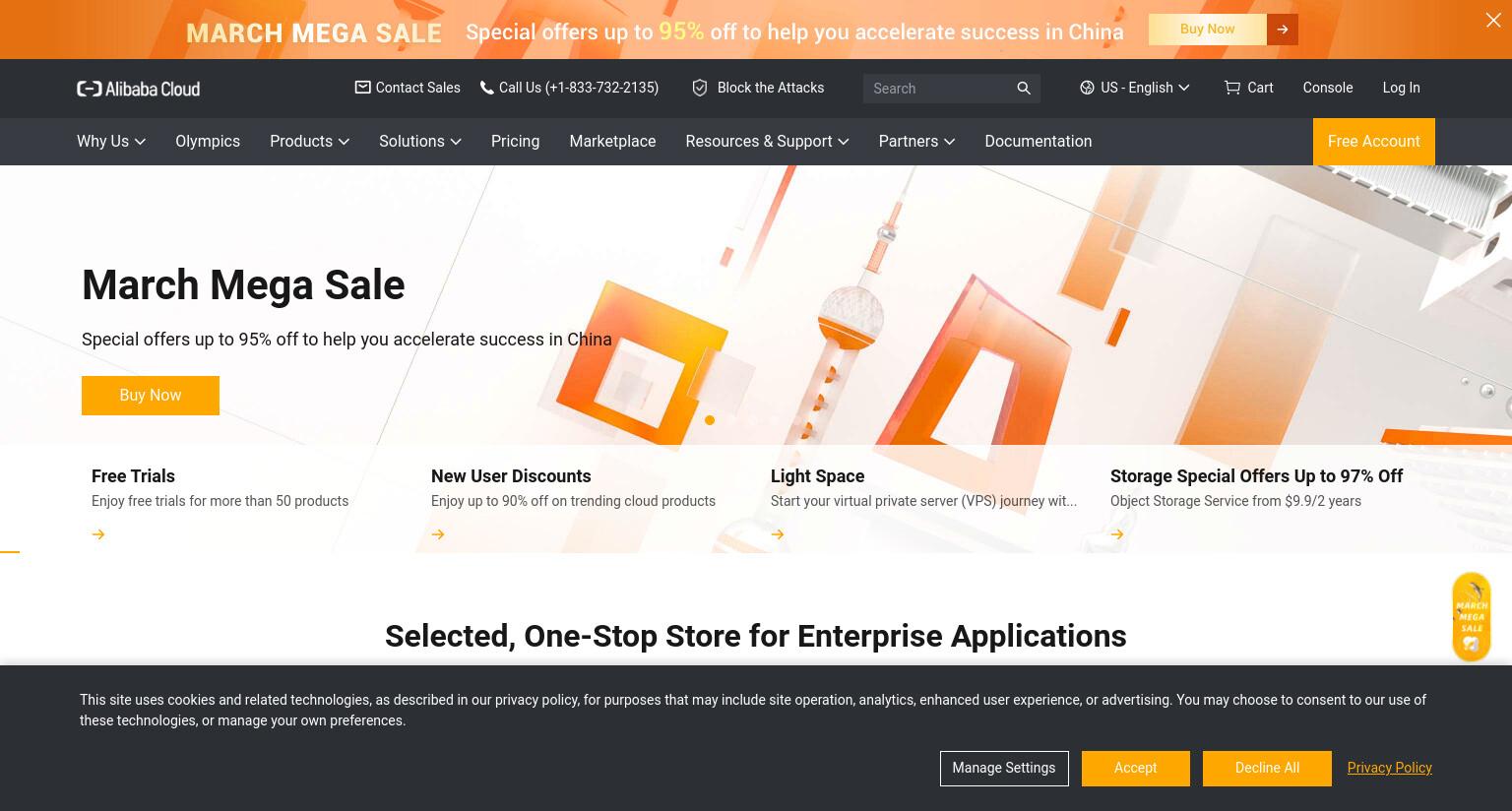Close the March Mega Sale top banner
The height and width of the screenshot is (811, 1512).
1493,20
